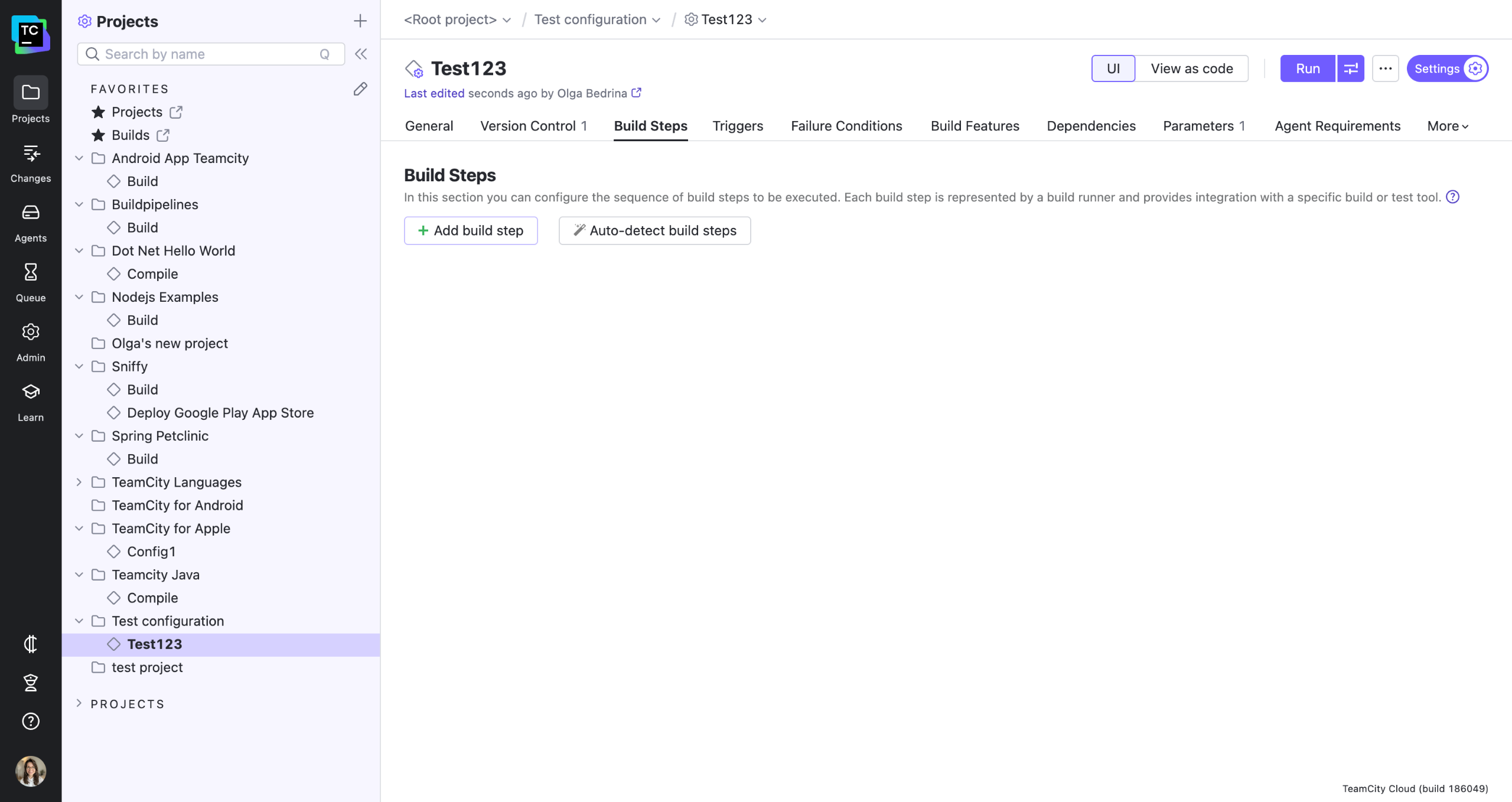Open the help question mark icon
Viewport: 1512px width, 802px height.
(31, 721)
